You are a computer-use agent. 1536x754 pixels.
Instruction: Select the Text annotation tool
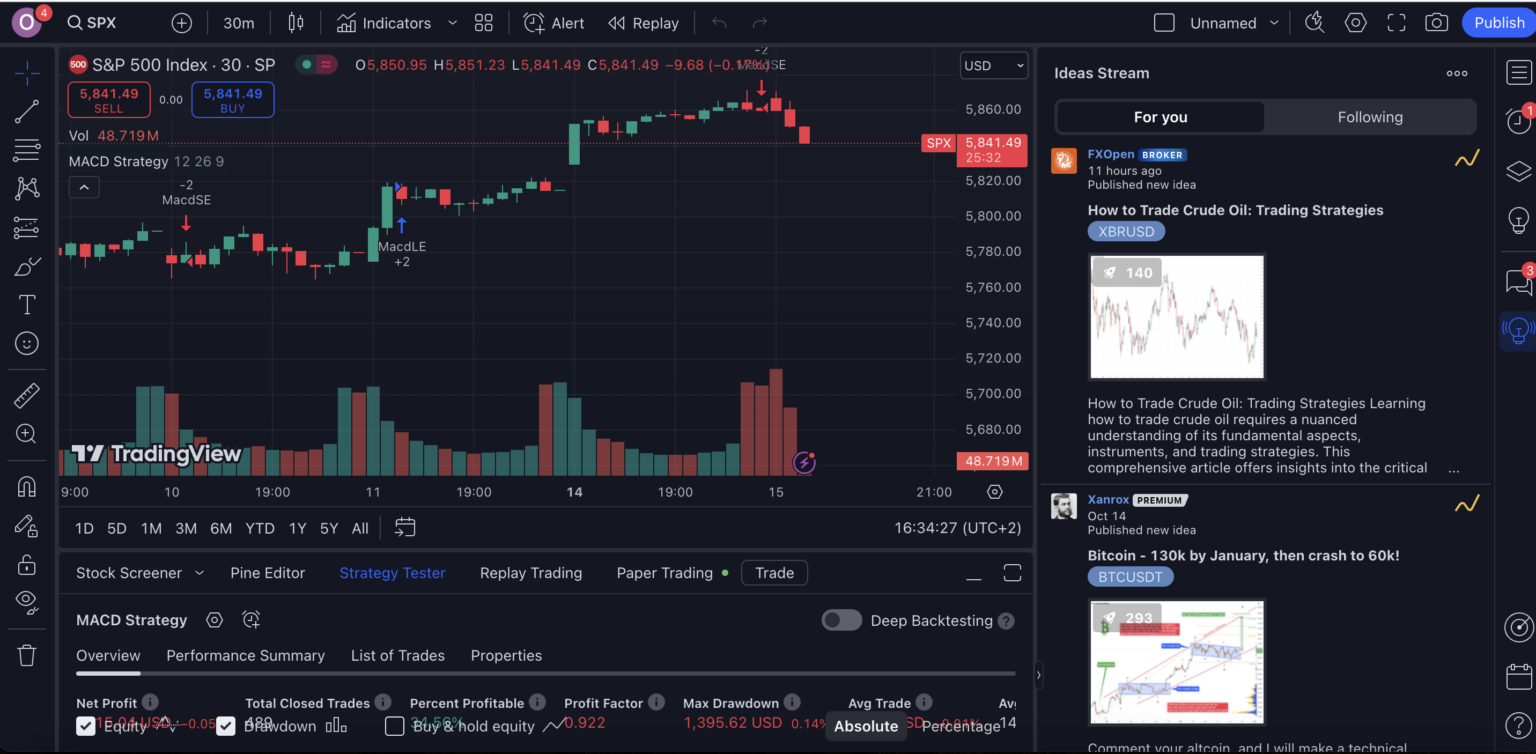click(x=27, y=305)
